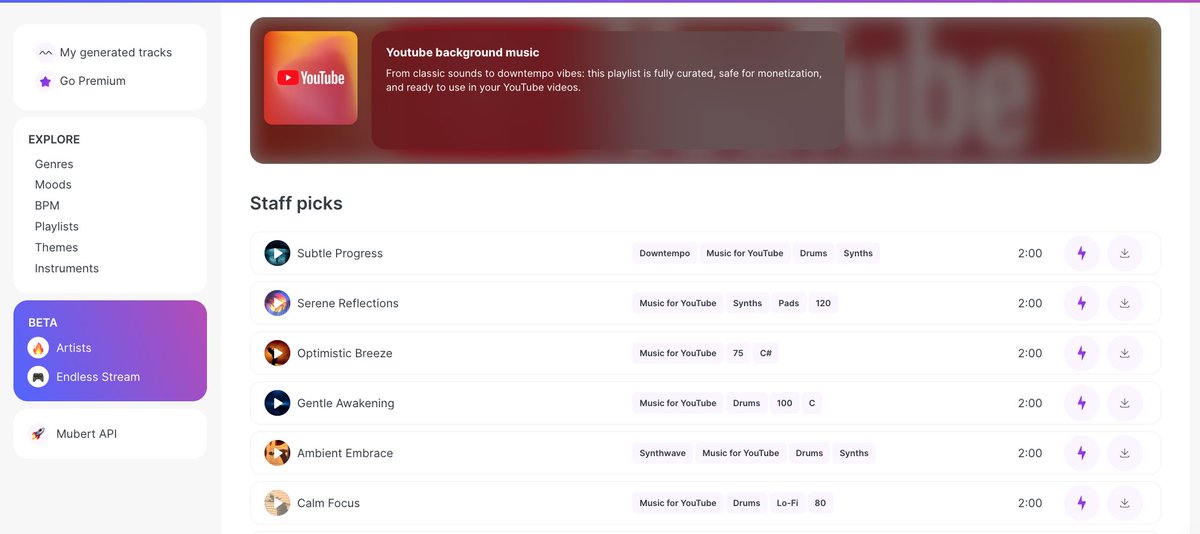Click the Ambient Embrace track title

click(x=345, y=453)
